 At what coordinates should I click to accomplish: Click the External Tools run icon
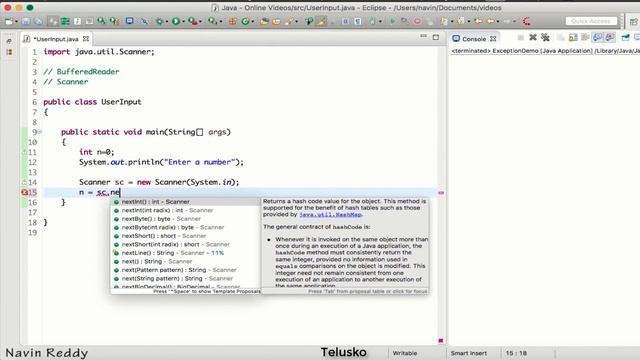[x=213, y=21]
